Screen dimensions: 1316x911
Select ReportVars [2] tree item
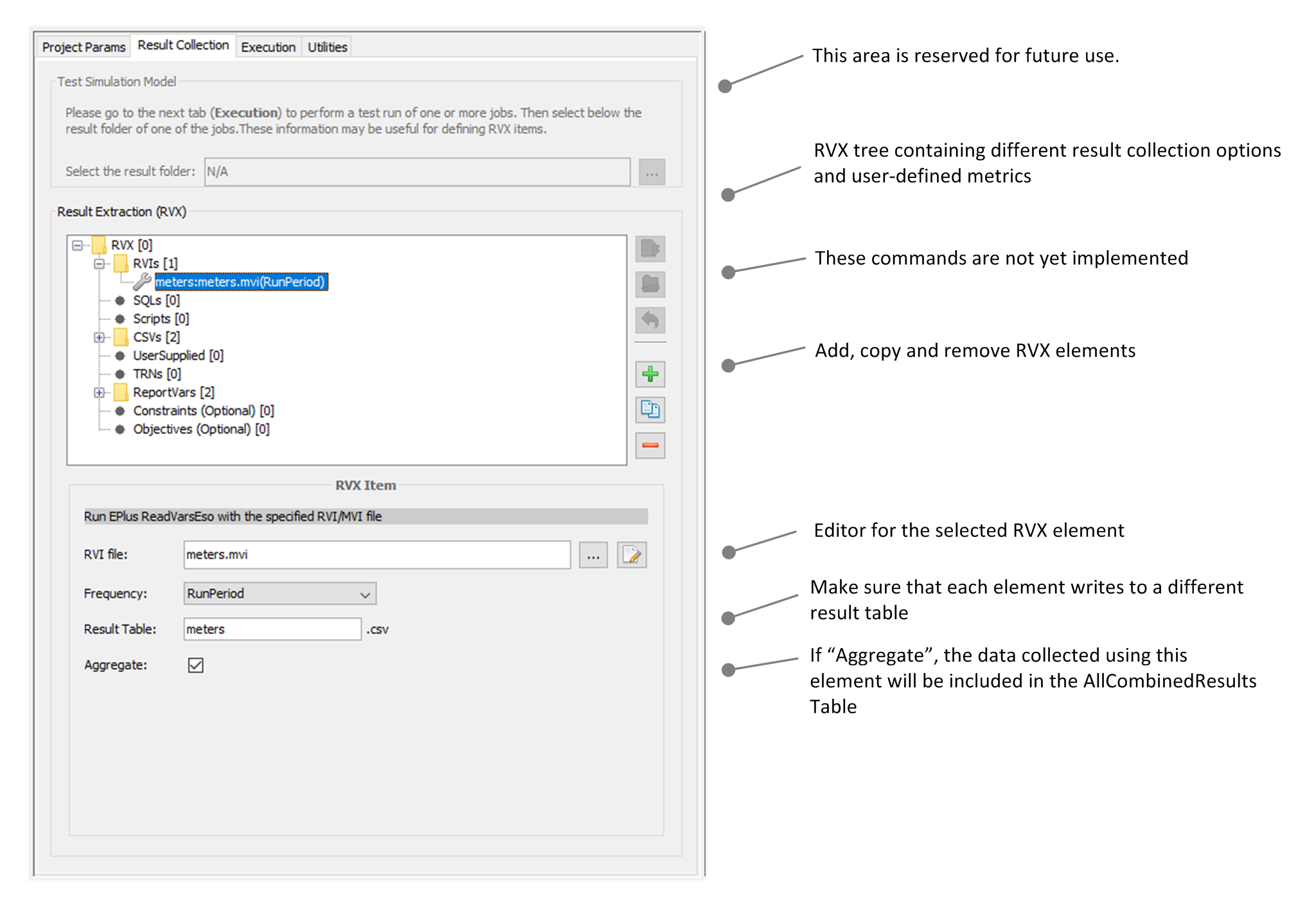pos(173,392)
